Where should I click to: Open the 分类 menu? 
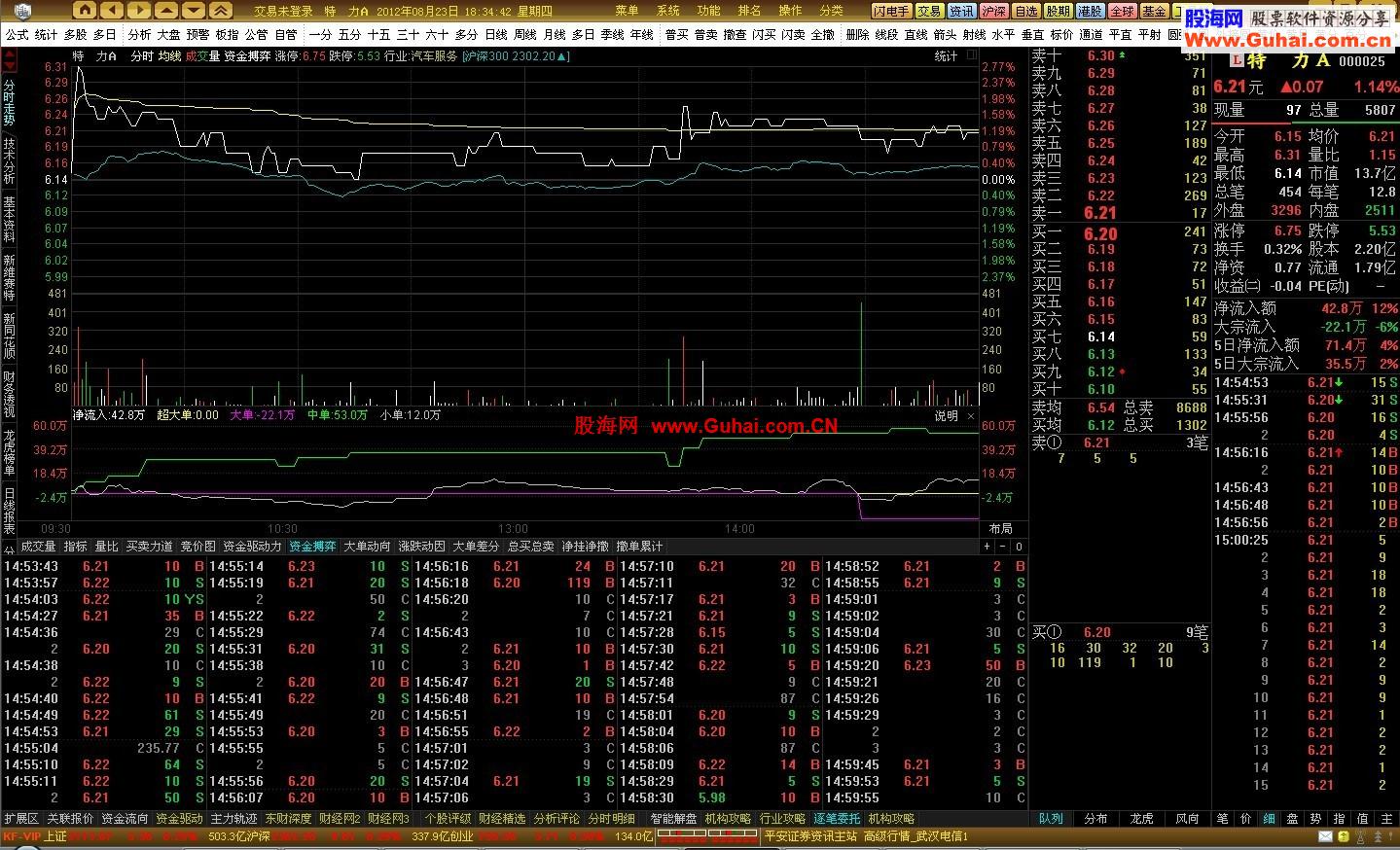point(831,11)
